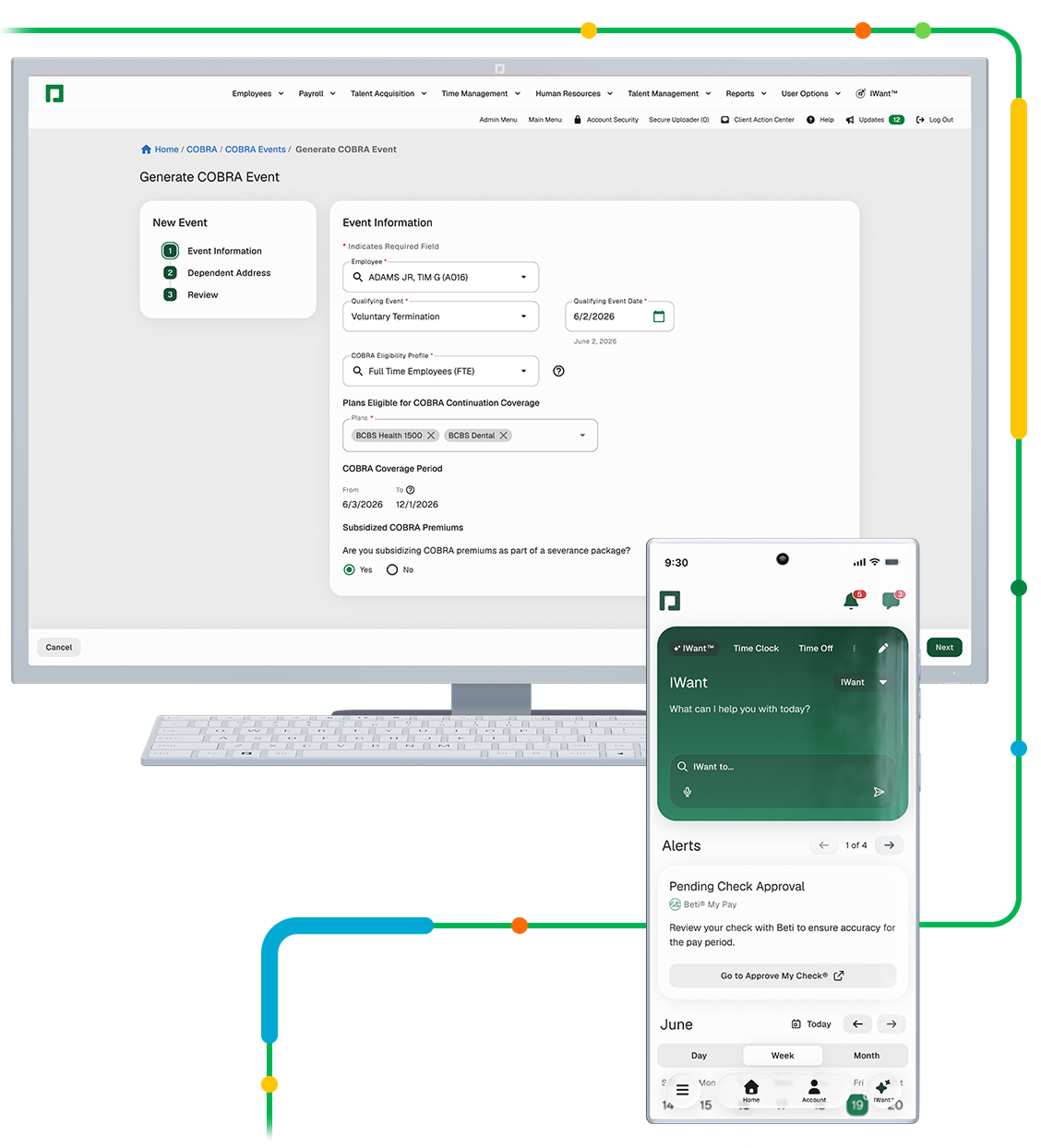Viewport: 1041px width, 1148px height.
Task: Open the IWant target icon in desktop menu
Action: [860, 93]
